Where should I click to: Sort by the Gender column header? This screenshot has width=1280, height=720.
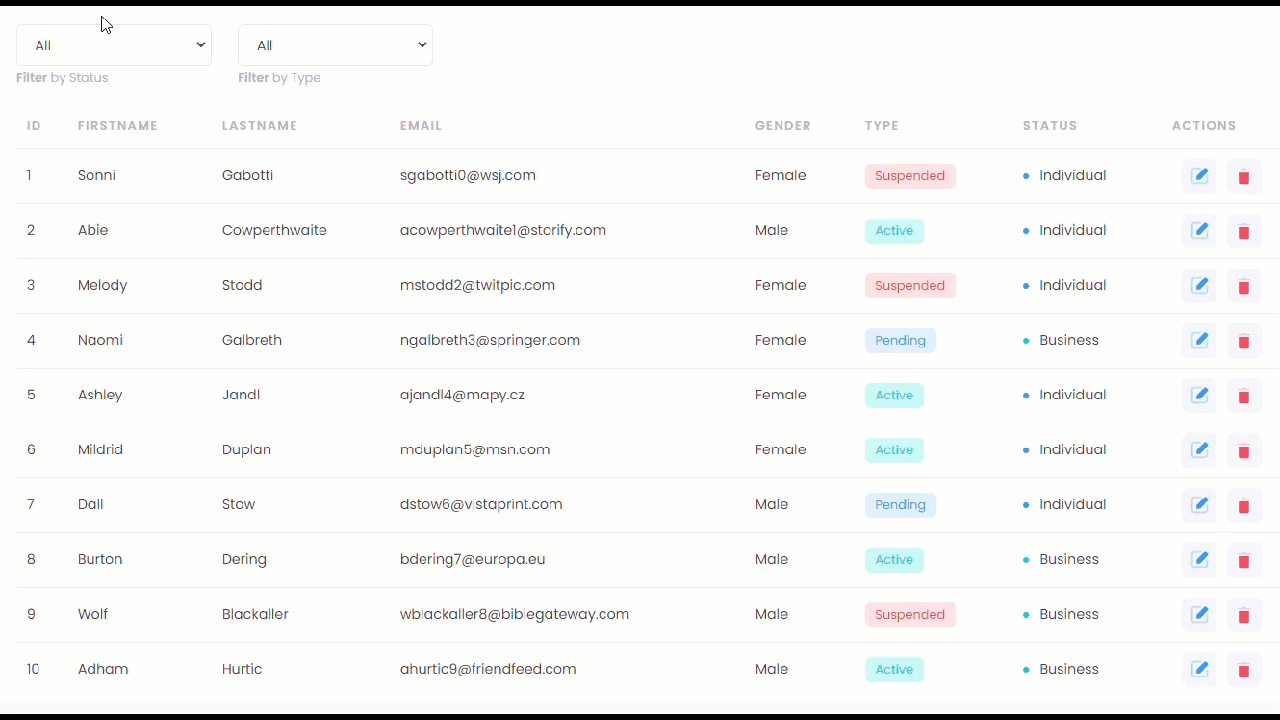(783, 126)
